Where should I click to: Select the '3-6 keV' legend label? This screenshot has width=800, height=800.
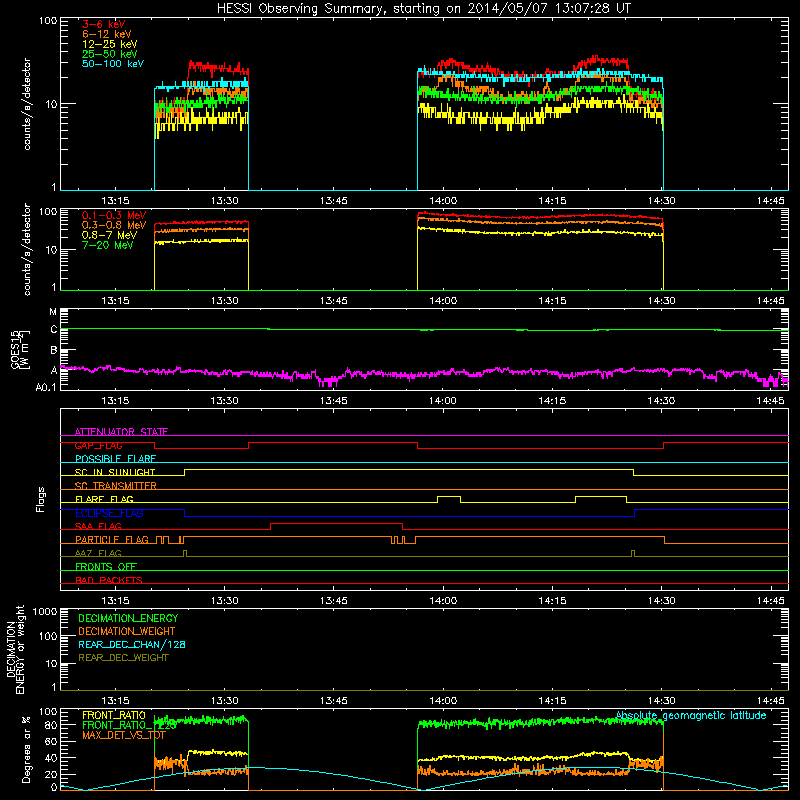[x=103, y=24]
